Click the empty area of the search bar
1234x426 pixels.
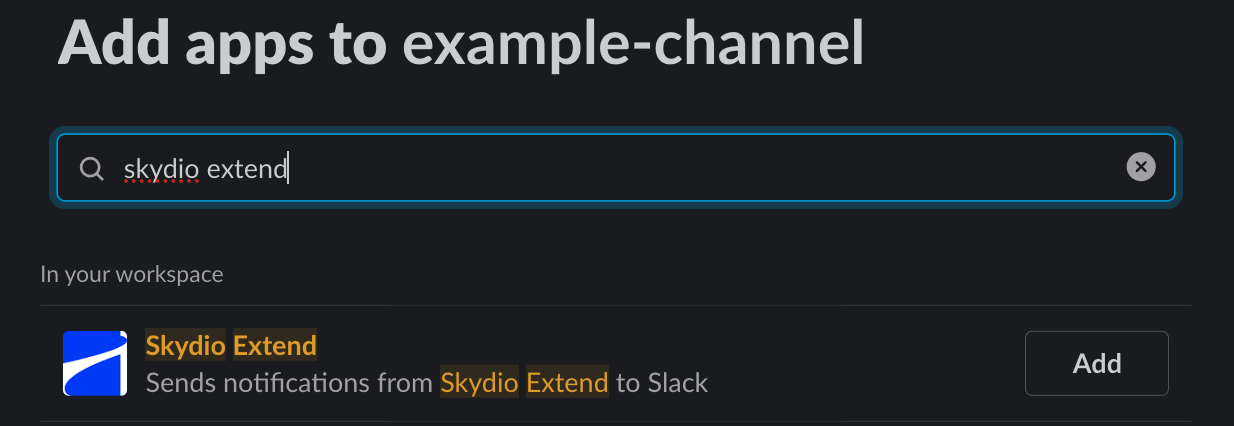click(700, 168)
